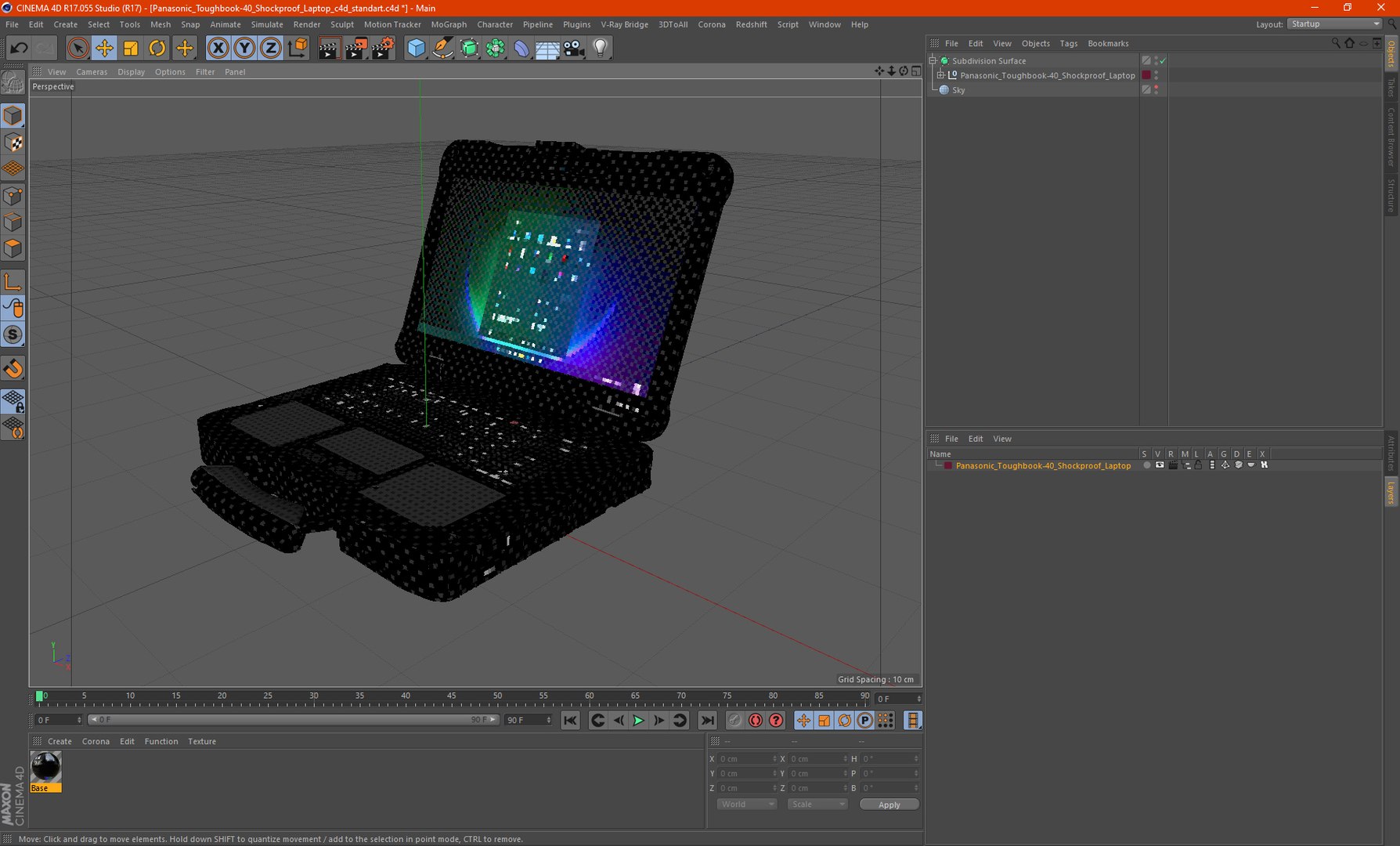
Task: Enable Autokeying button
Action: tap(756, 721)
